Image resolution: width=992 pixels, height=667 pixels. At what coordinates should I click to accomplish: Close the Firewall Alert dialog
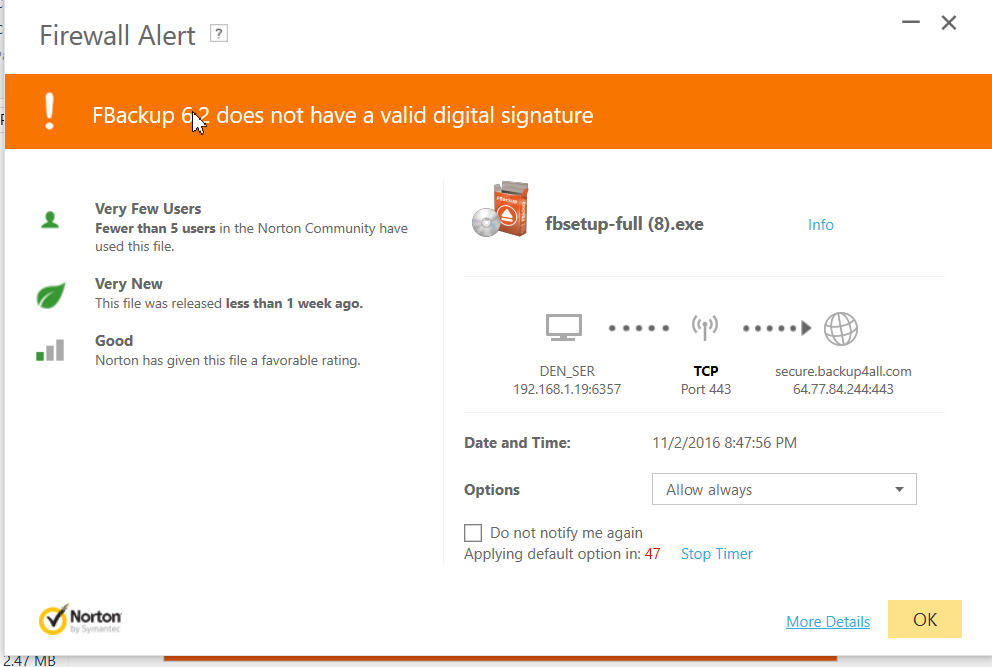coord(949,23)
